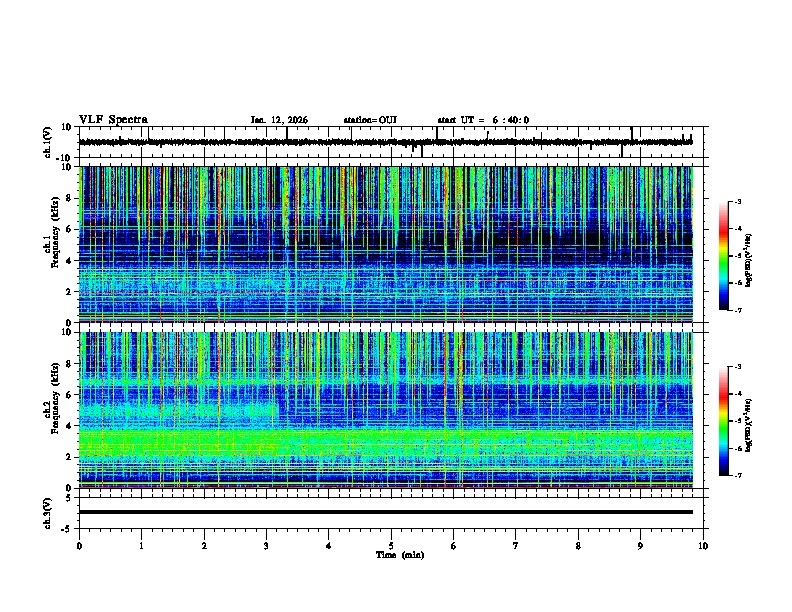Viewport: 792px width, 612px height.
Task: Click the 'ch.3(V)' axis label
Action: pos(48,513)
